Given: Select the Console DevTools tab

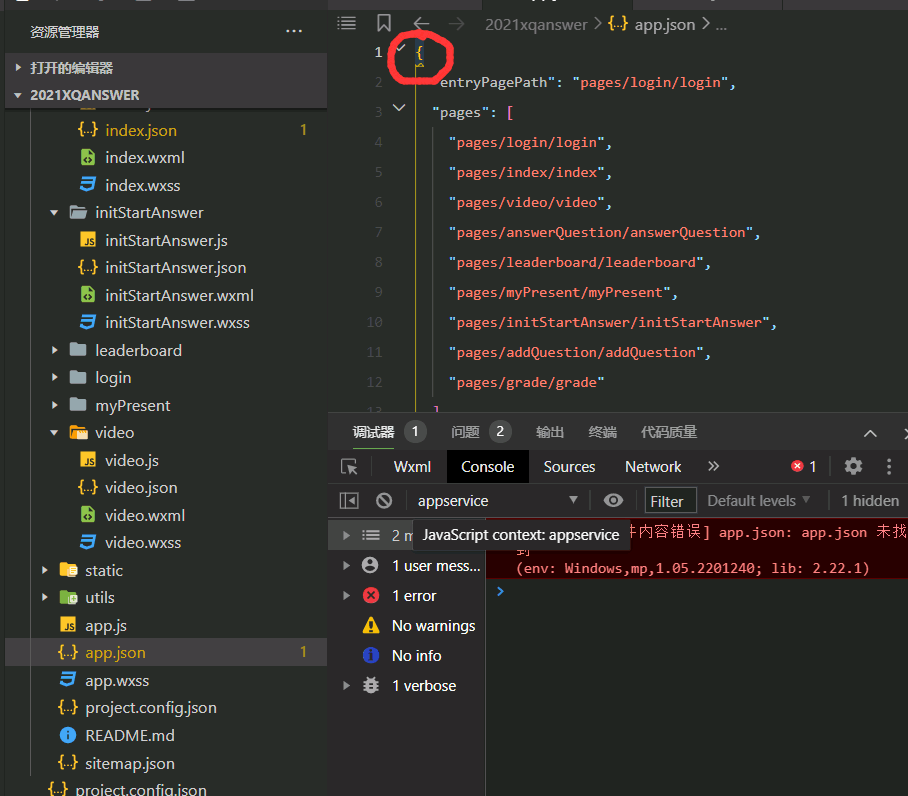Looking at the screenshot, I should [x=488, y=467].
